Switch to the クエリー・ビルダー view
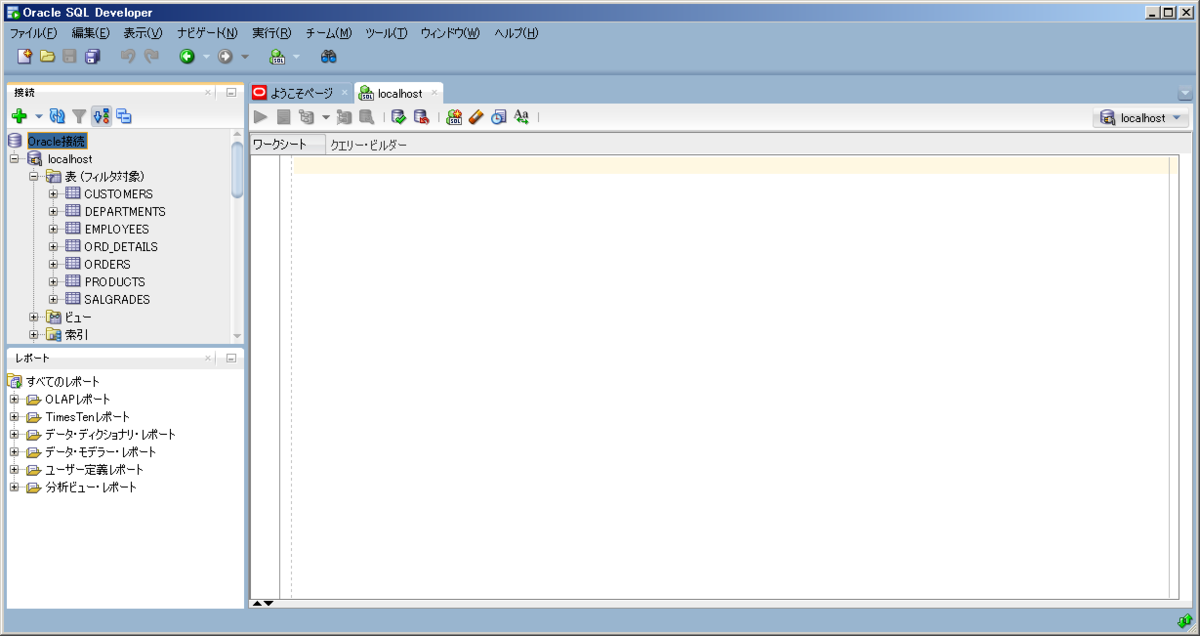Viewport: 1200px width, 636px height. [x=369, y=142]
